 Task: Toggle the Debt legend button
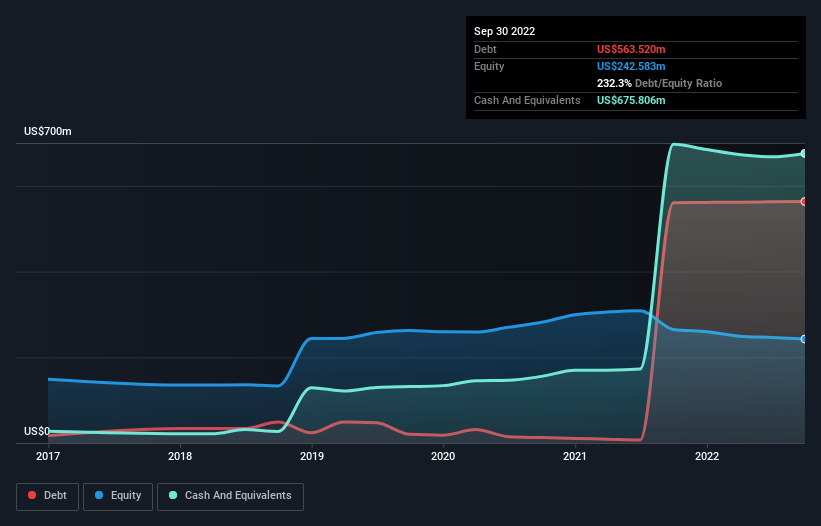click(x=47, y=496)
